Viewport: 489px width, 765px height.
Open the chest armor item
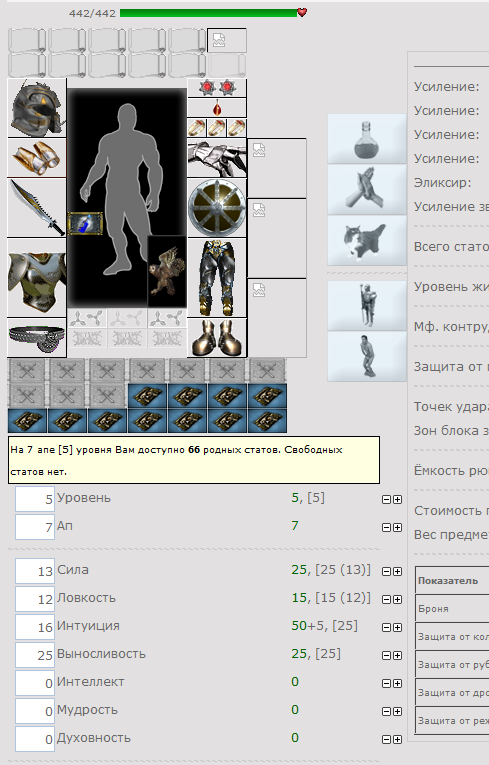37,278
